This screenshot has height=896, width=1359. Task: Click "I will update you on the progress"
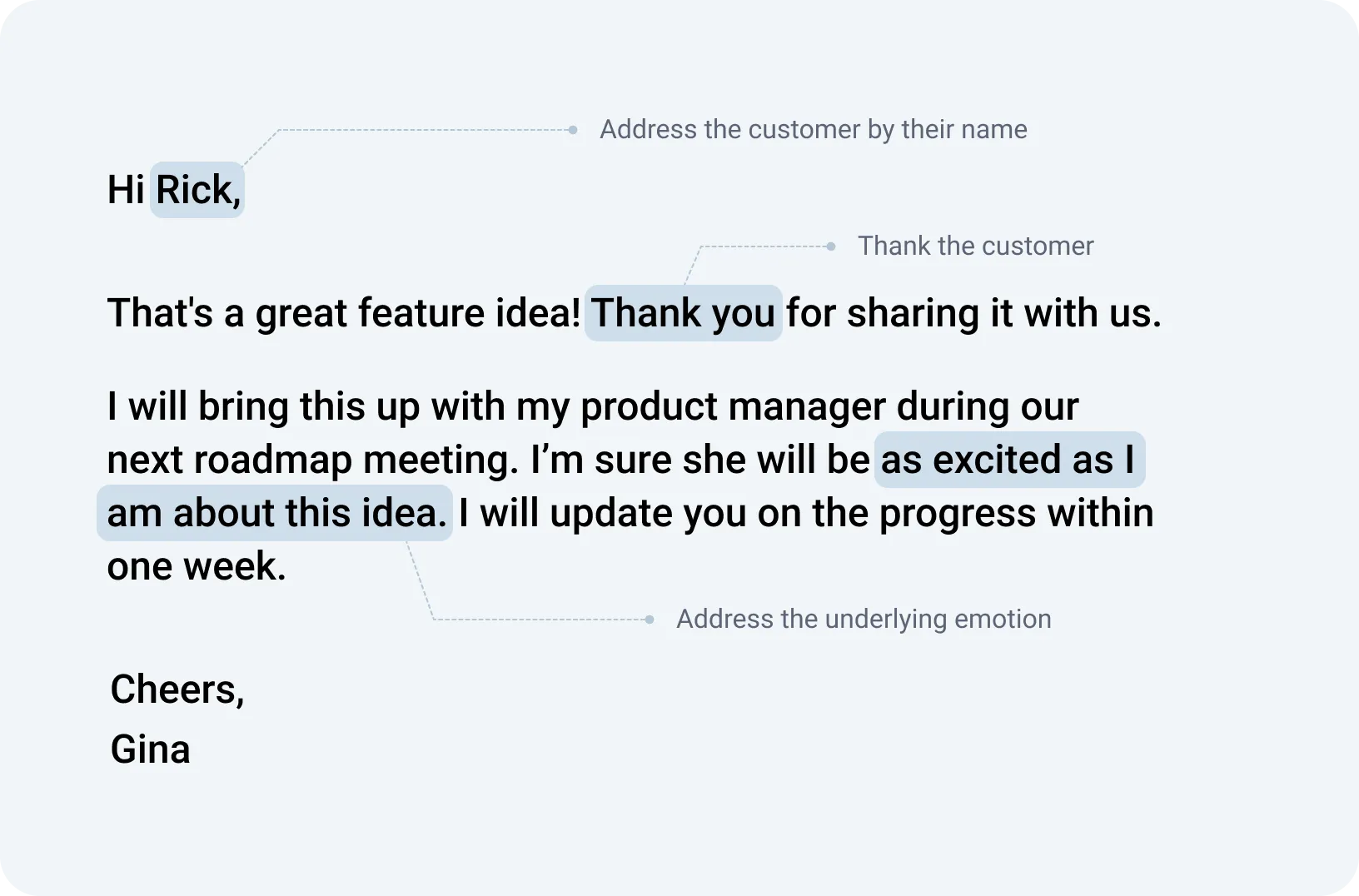coord(747,513)
